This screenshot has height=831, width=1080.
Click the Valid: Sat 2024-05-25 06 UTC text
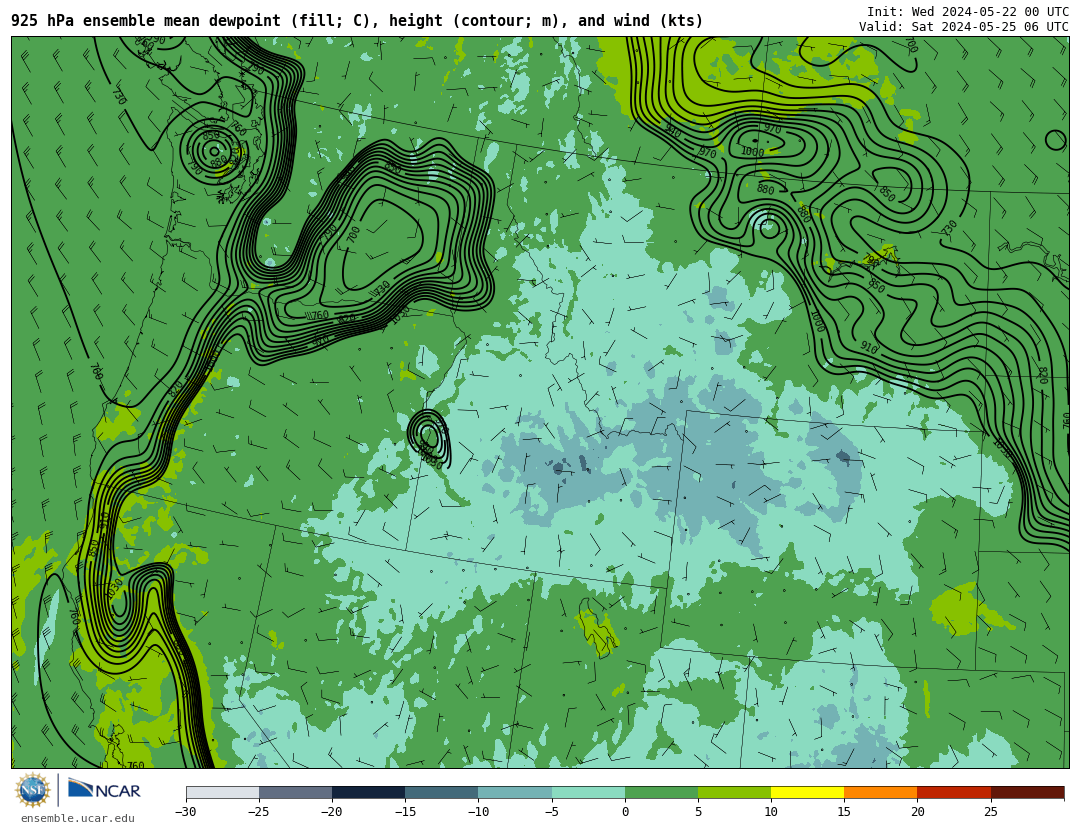coord(964,27)
